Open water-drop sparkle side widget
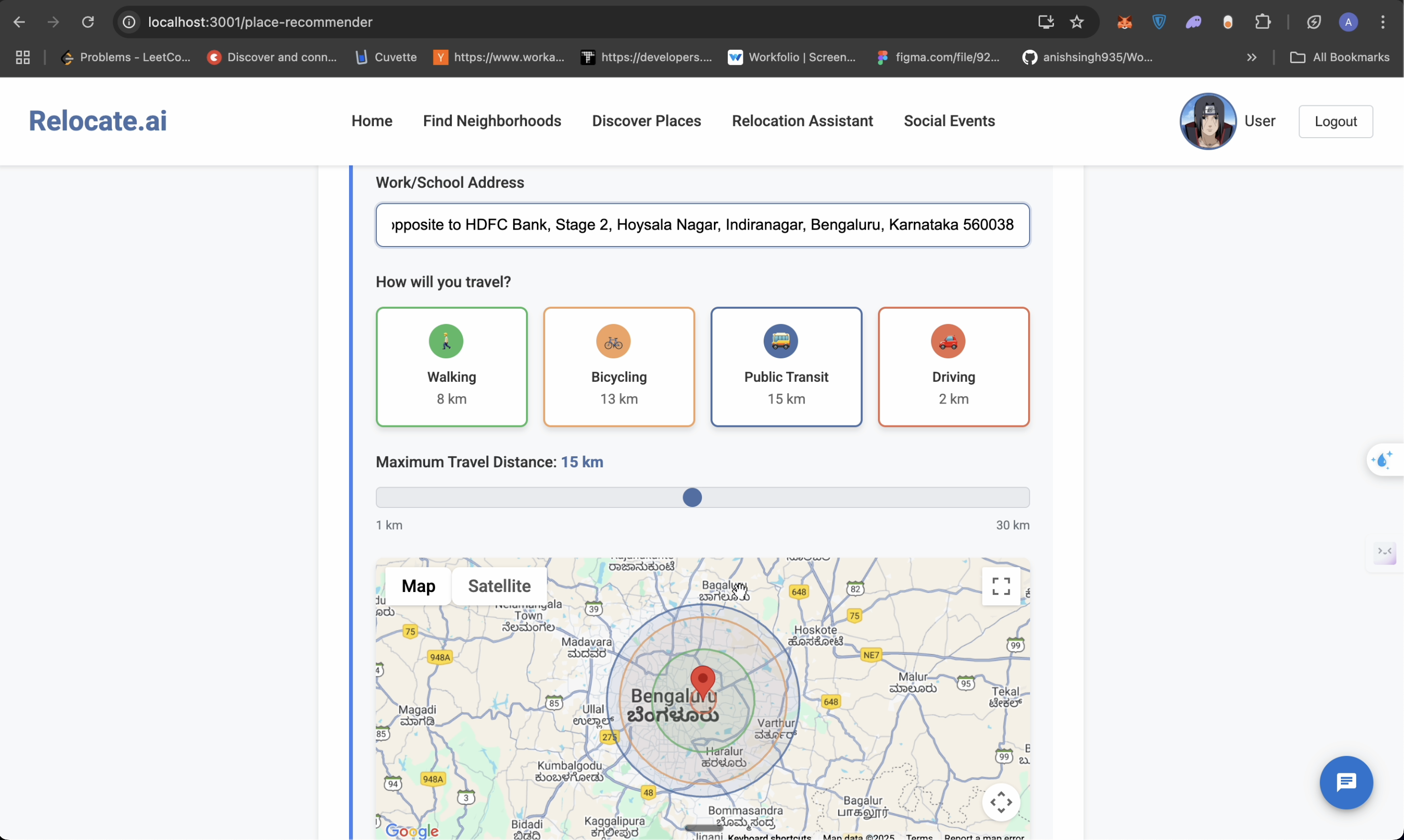This screenshot has width=1404, height=840. point(1385,460)
